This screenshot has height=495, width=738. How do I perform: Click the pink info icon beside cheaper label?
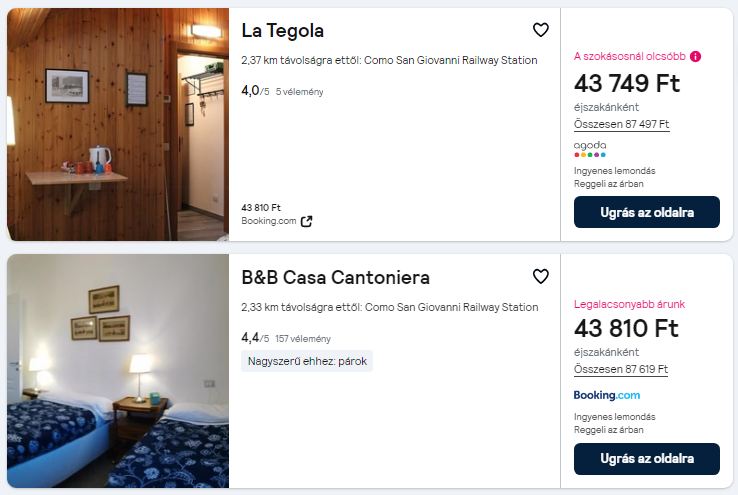[696, 57]
